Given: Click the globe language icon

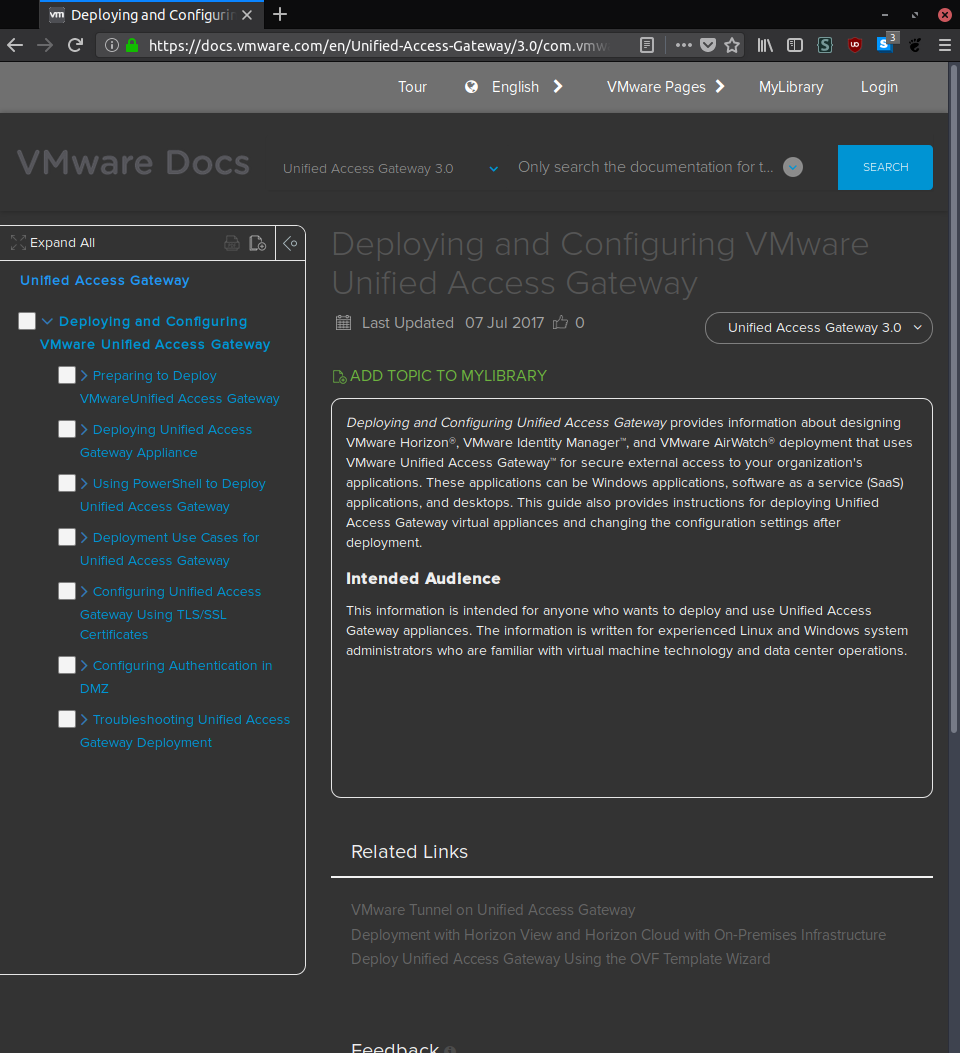Looking at the screenshot, I should click(471, 87).
